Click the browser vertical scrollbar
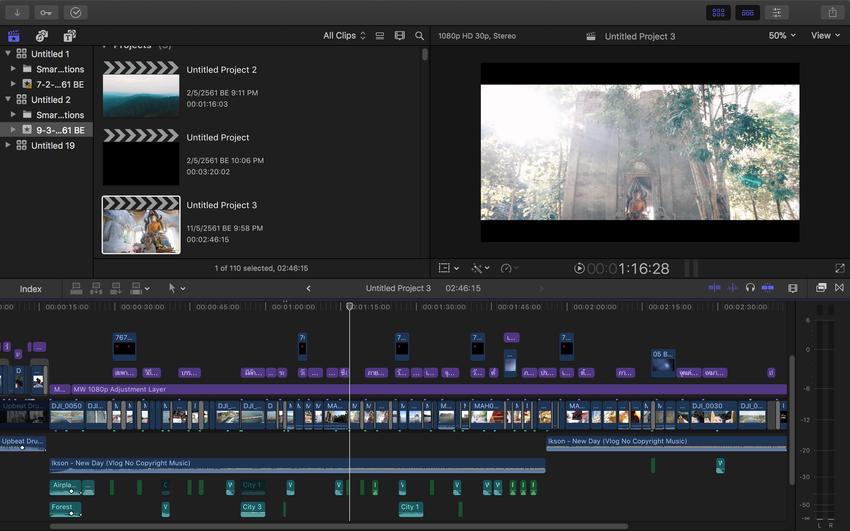This screenshot has height=531, width=850. coord(424,54)
